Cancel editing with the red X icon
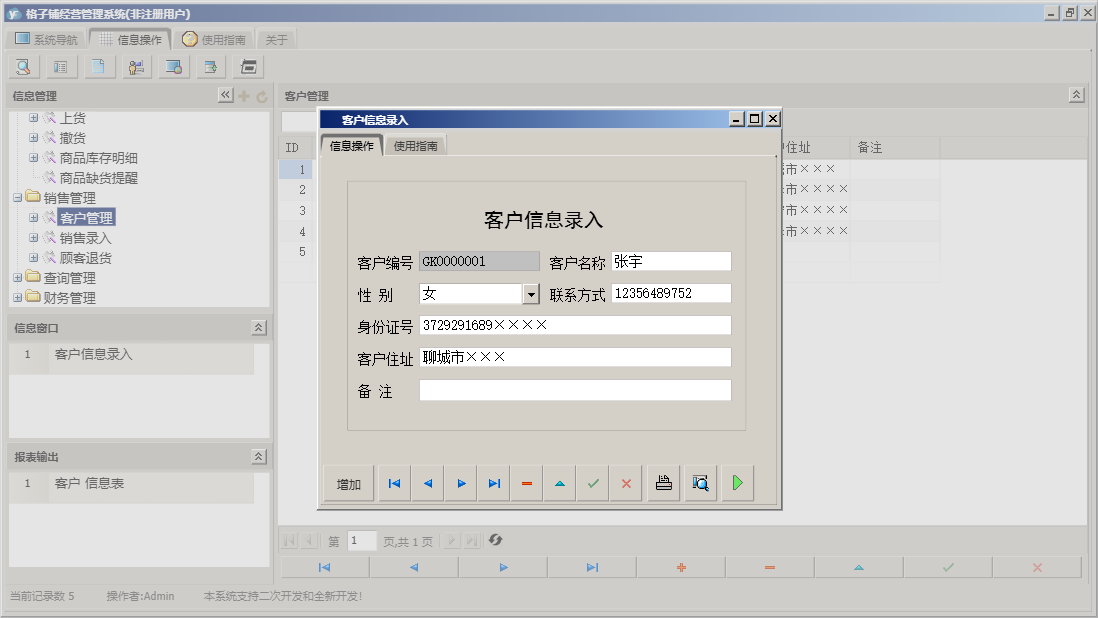Viewport: 1098px width, 618px height. point(625,483)
